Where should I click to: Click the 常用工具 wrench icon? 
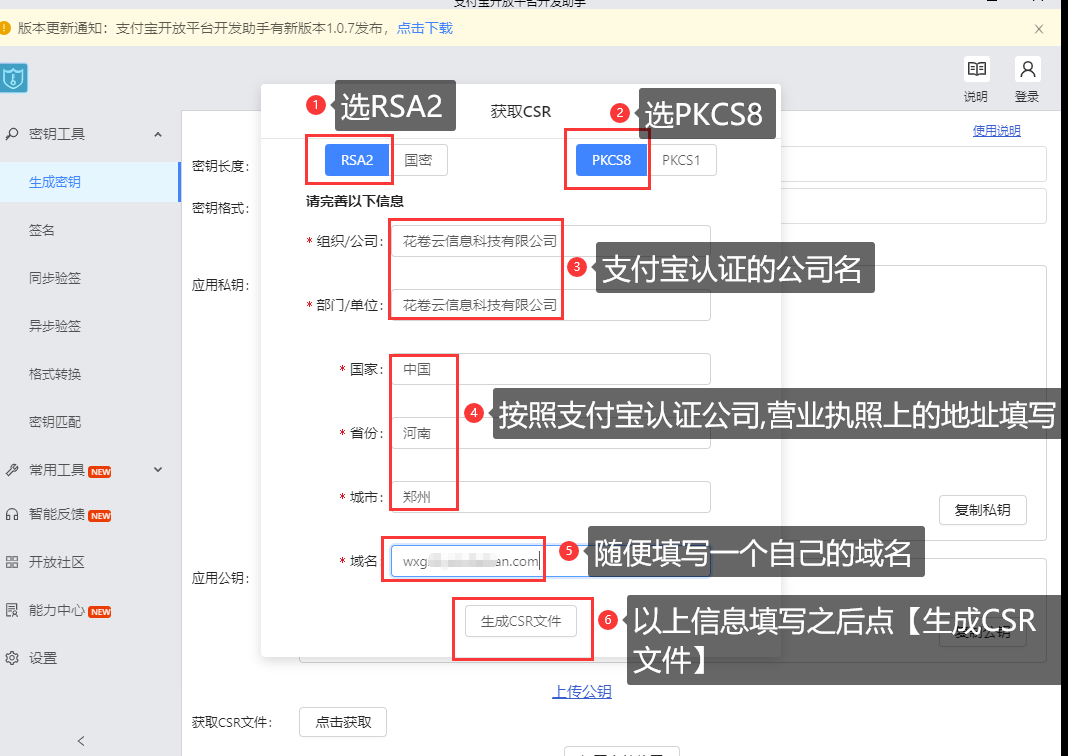(12, 470)
